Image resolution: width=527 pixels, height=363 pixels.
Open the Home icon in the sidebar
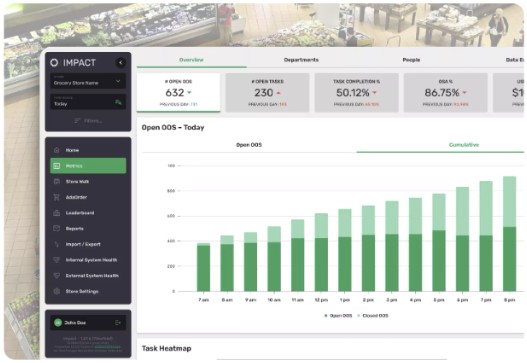click(x=56, y=150)
